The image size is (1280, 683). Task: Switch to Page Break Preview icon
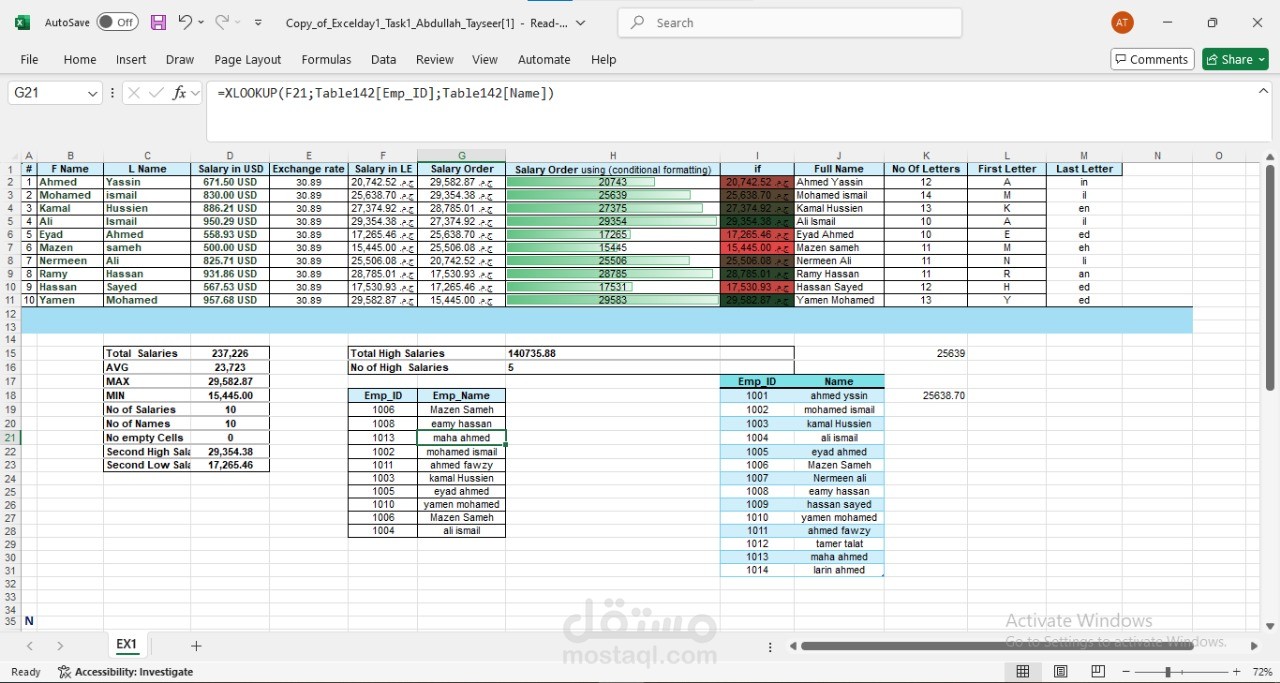coord(1098,672)
